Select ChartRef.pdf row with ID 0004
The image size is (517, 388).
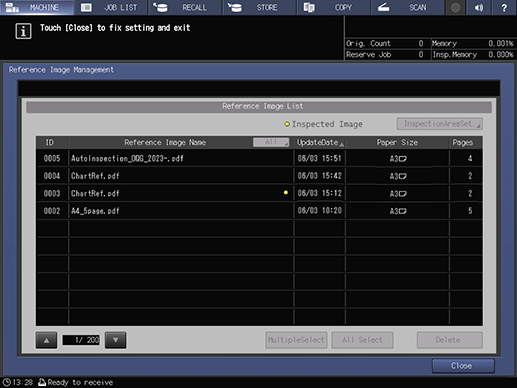coord(259,176)
